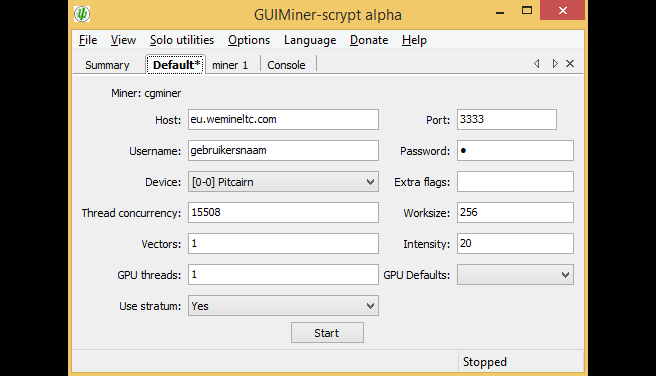Screen dimensions: 656x376
Task: Switch to the Console tab
Action: tap(287, 65)
